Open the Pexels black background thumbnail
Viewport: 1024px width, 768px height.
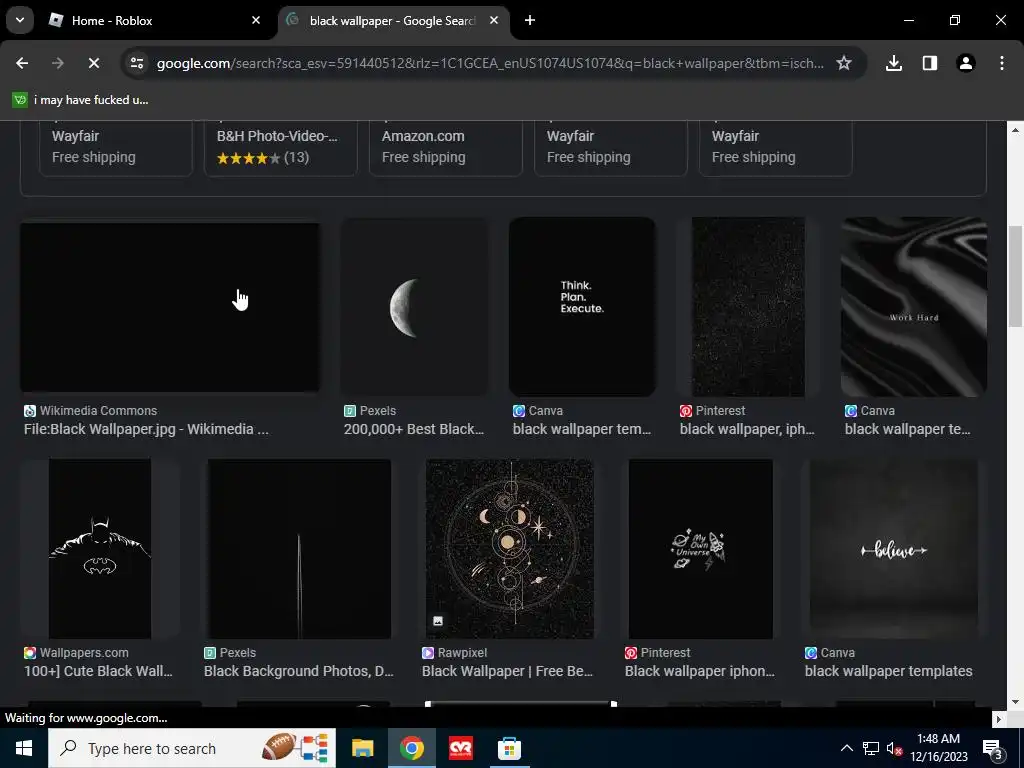click(299, 549)
